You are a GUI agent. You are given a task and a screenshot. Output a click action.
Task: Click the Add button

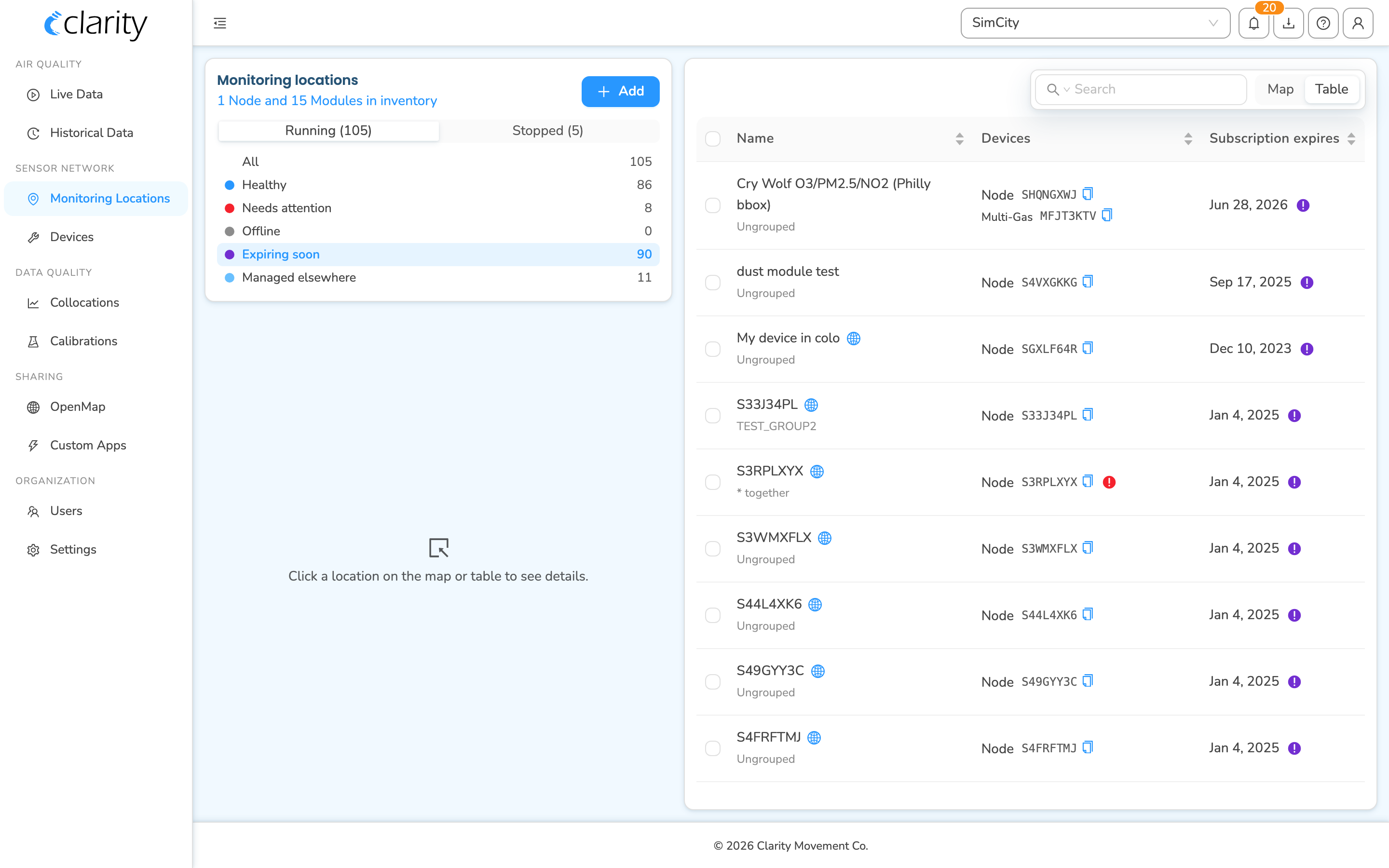pos(620,91)
